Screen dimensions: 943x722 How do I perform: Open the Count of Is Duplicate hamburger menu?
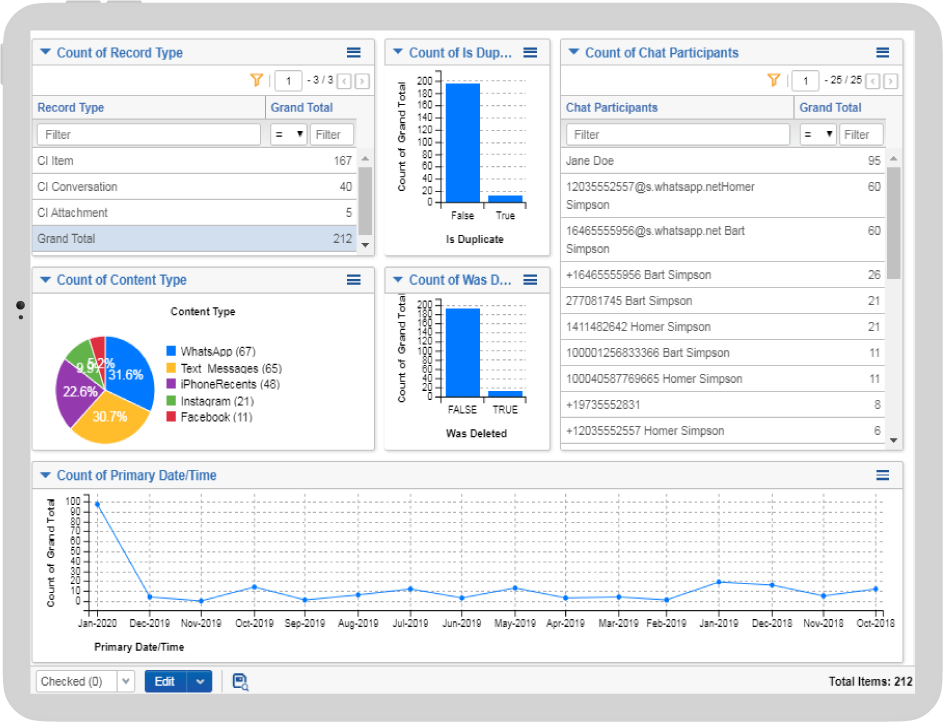pyautogui.click(x=530, y=53)
